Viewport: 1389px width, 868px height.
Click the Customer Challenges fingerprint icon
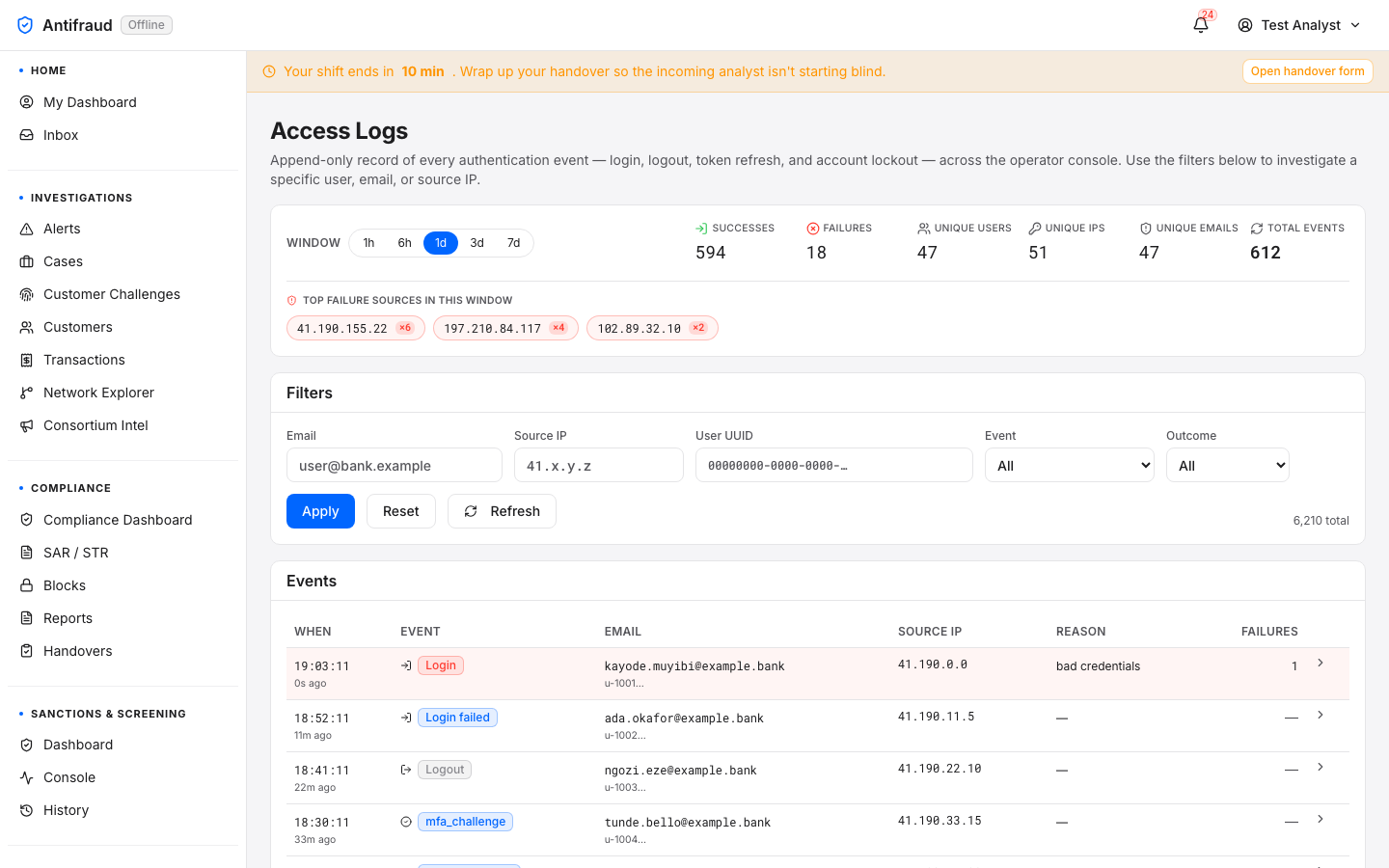[x=27, y=294]
